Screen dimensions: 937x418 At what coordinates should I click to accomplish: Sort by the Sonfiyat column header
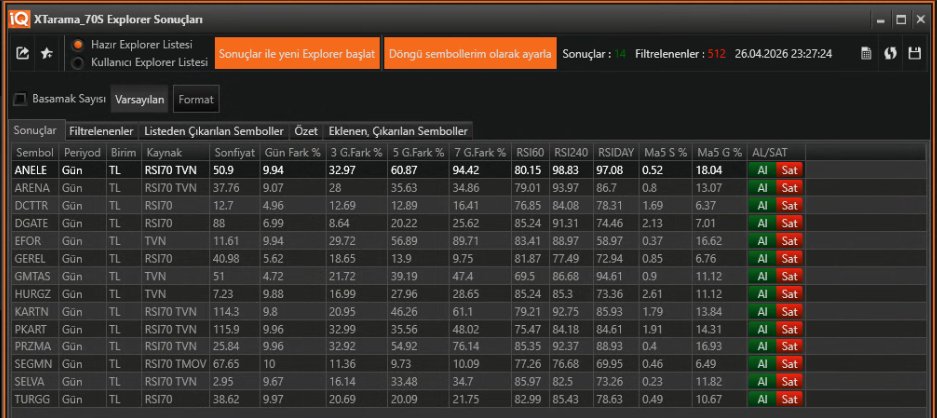(x=234, y=152)
